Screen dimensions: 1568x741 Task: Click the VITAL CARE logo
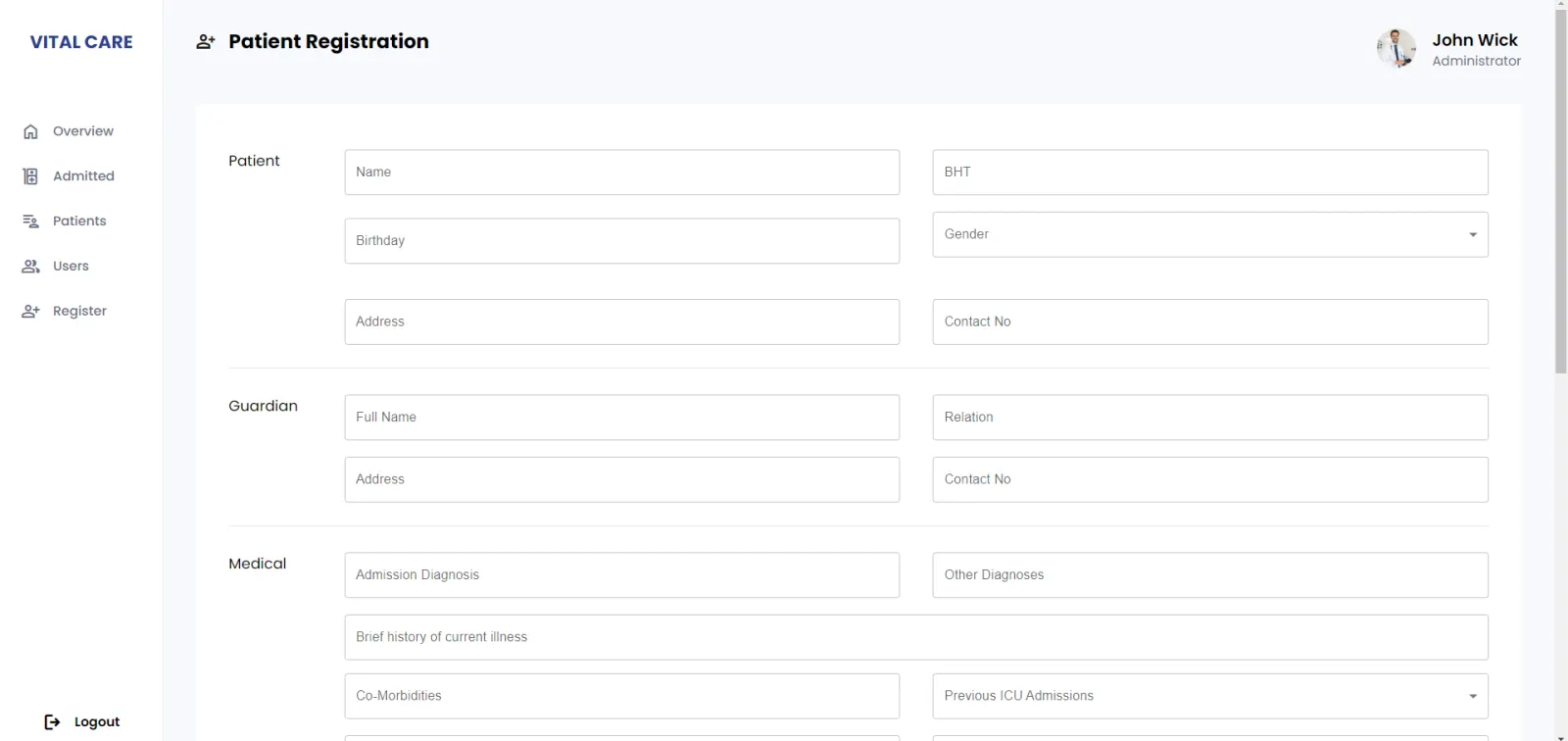81,42
